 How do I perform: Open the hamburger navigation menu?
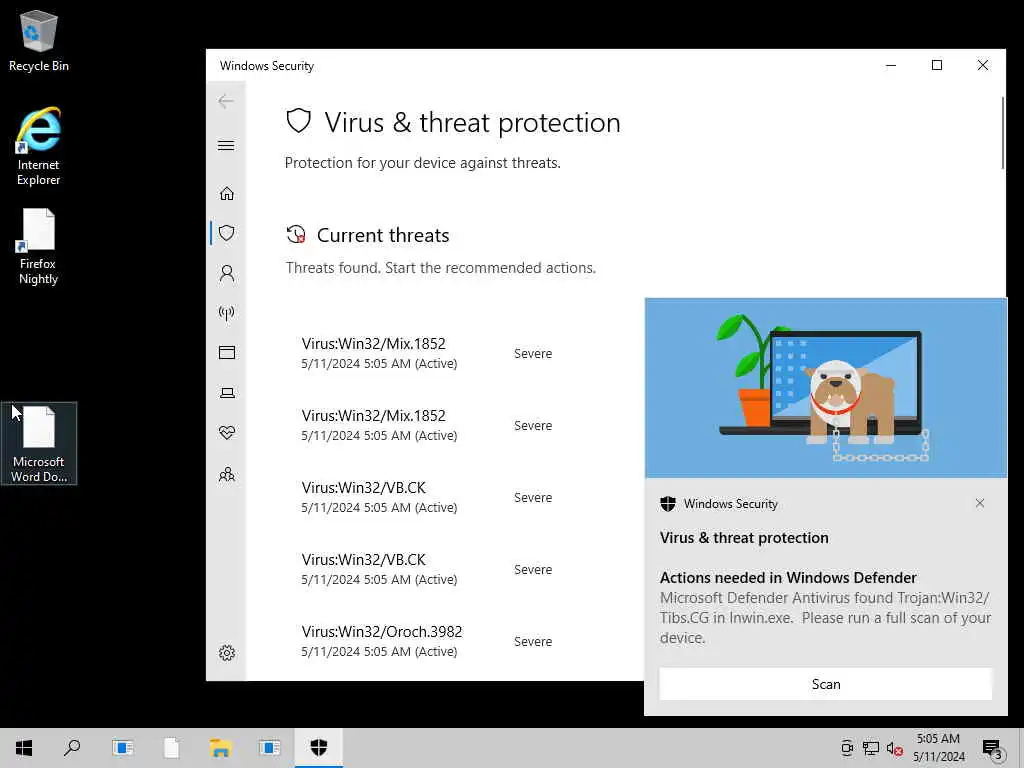pos(226,145)
